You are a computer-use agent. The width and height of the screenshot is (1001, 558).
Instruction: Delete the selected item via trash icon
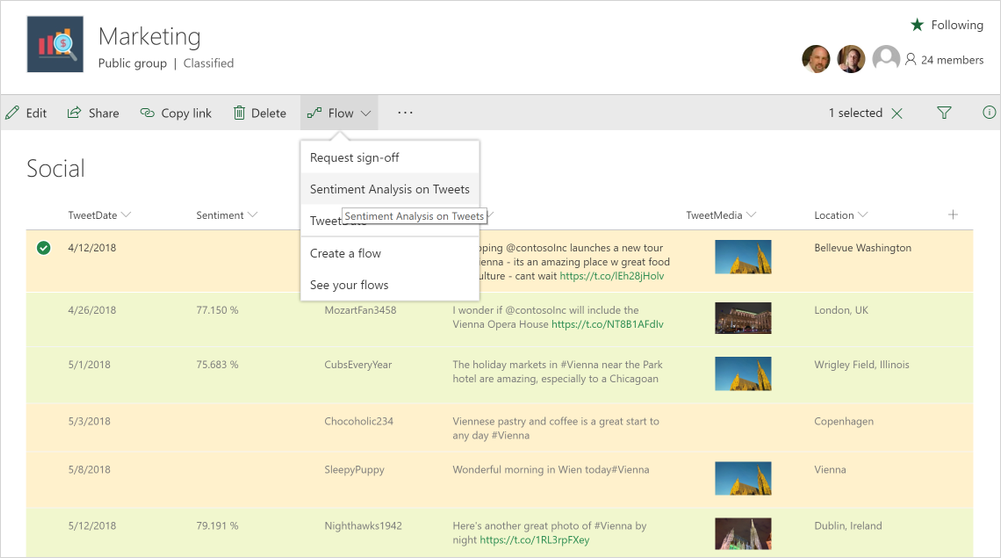[x=240, y=113]
